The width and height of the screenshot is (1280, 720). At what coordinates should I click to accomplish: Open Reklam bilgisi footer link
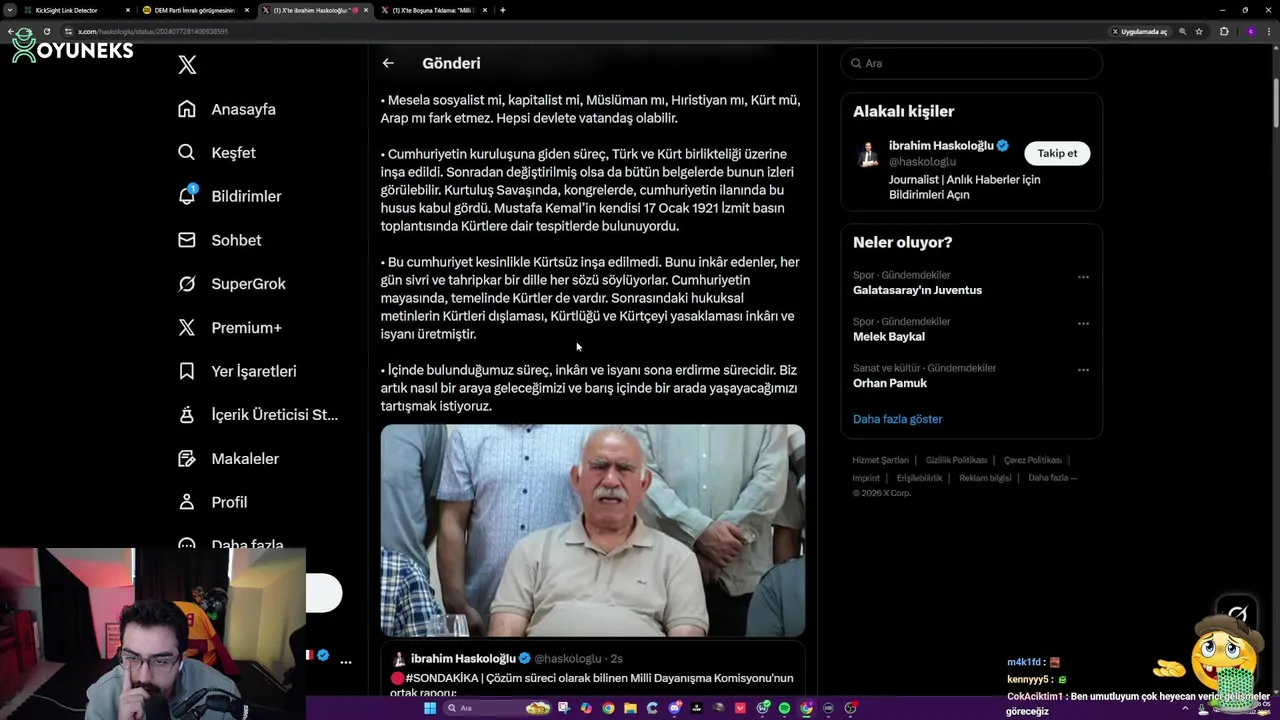coord(985,478)
